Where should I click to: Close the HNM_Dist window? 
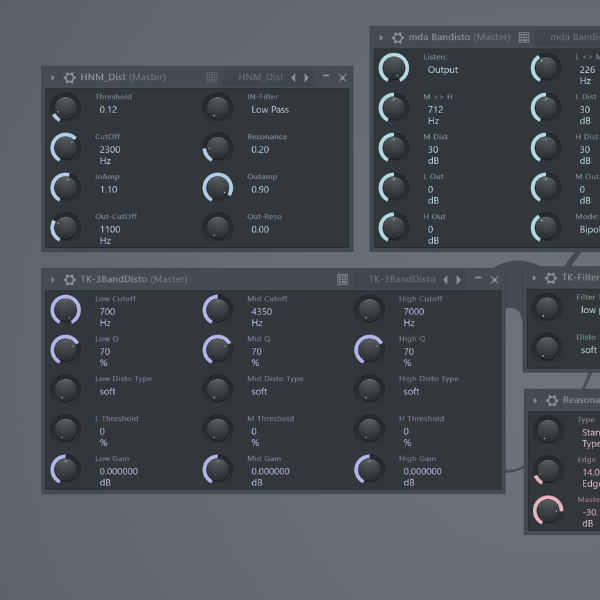point(342,78)
